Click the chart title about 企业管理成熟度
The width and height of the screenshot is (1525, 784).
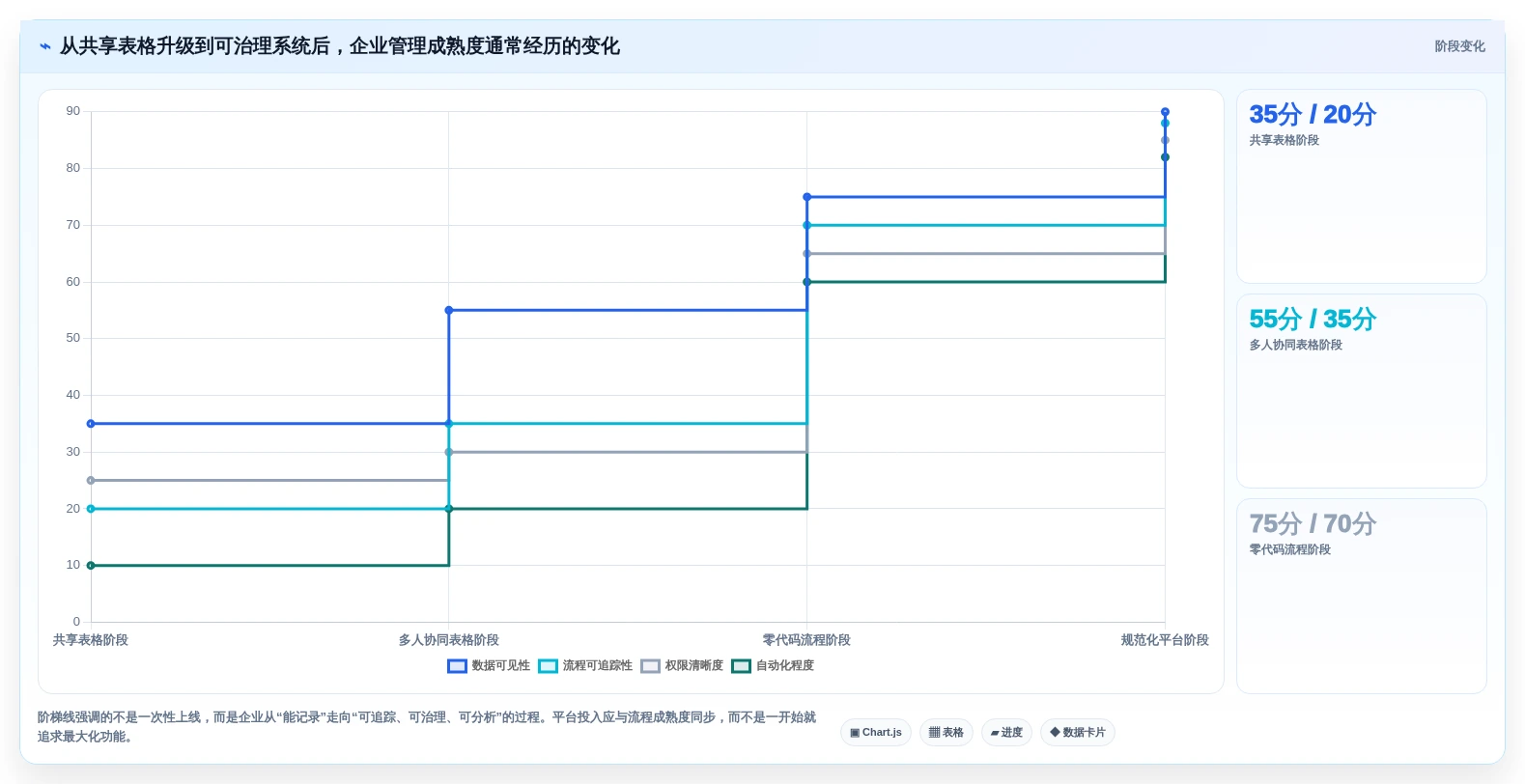coord(340,46)
